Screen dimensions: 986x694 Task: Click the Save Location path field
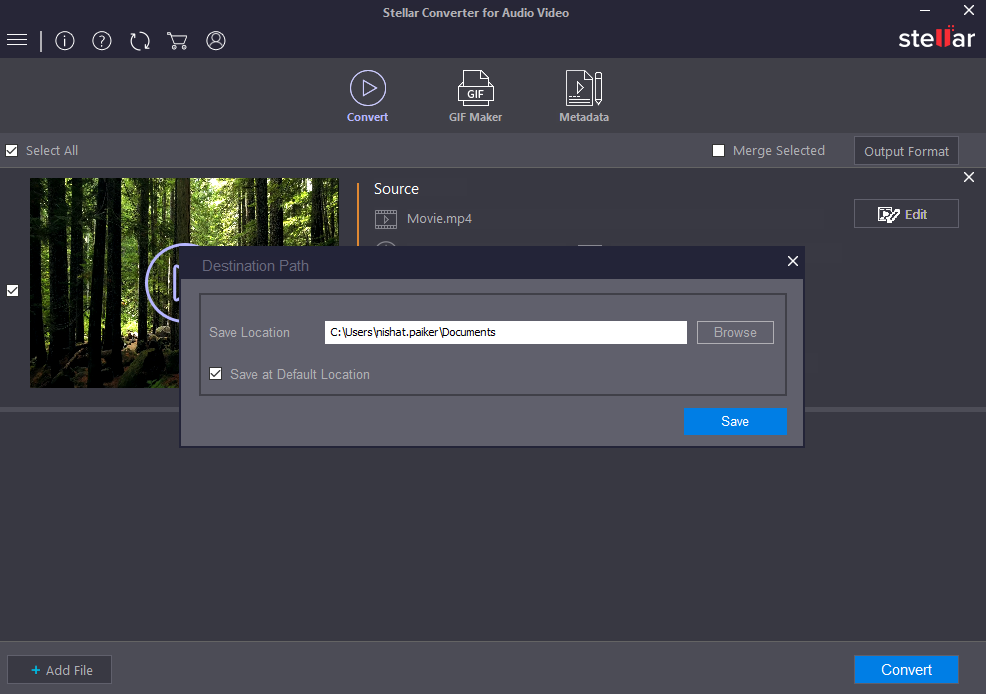[x=506, y=333]
